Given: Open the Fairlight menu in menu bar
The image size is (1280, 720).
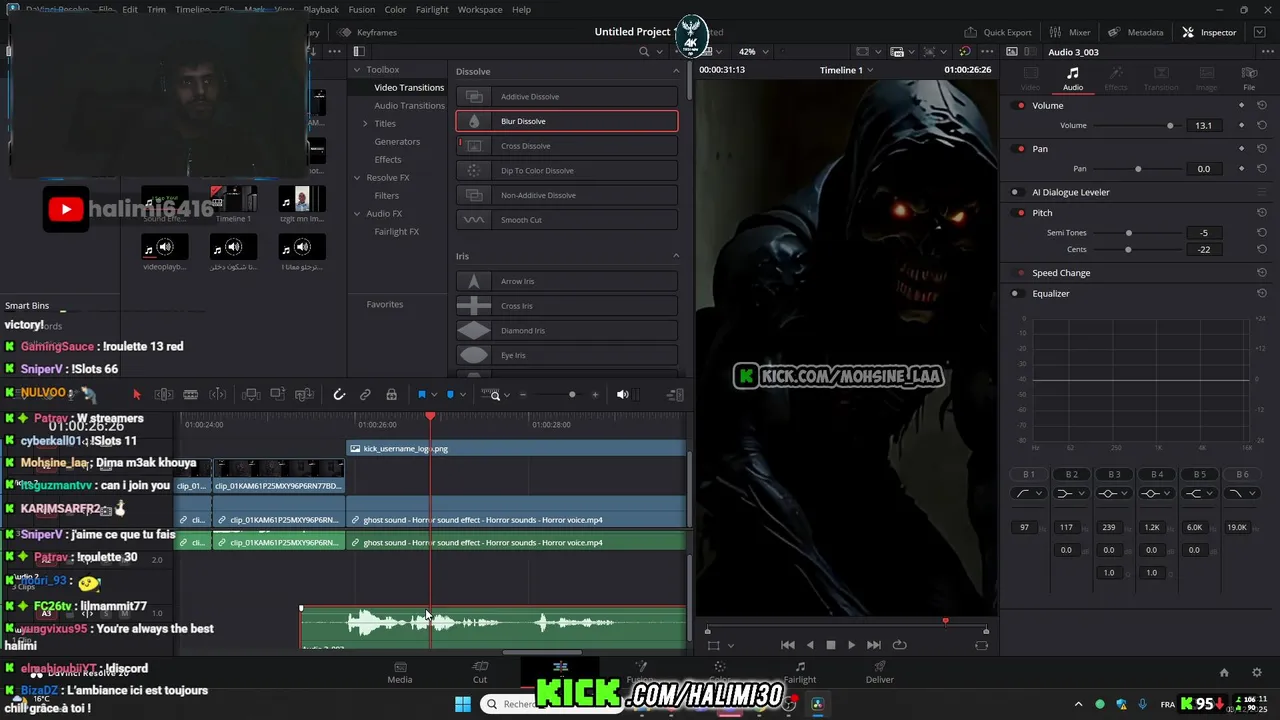Looking at the screenshot, I should click(432, 9).
